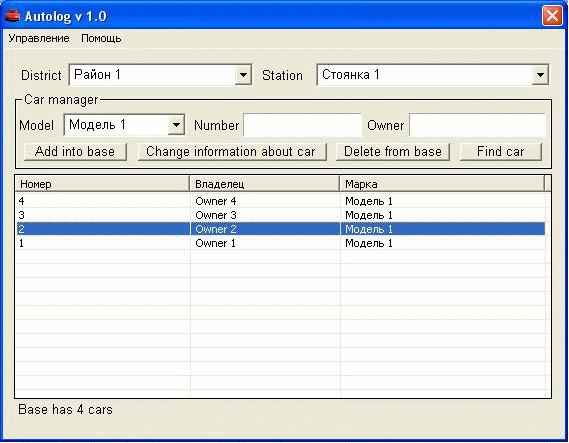Screen dimensions: 569x443
Task: Expand the District dropdown arrow
Action: (243, 75)
